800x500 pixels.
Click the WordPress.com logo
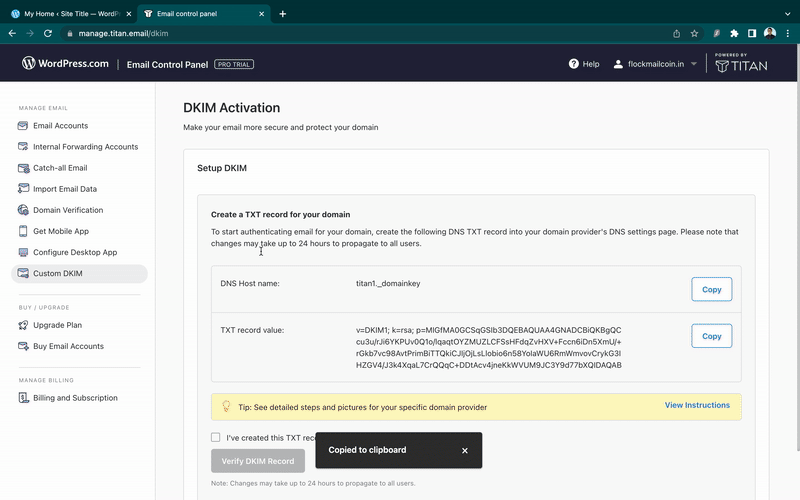(65, 63)
